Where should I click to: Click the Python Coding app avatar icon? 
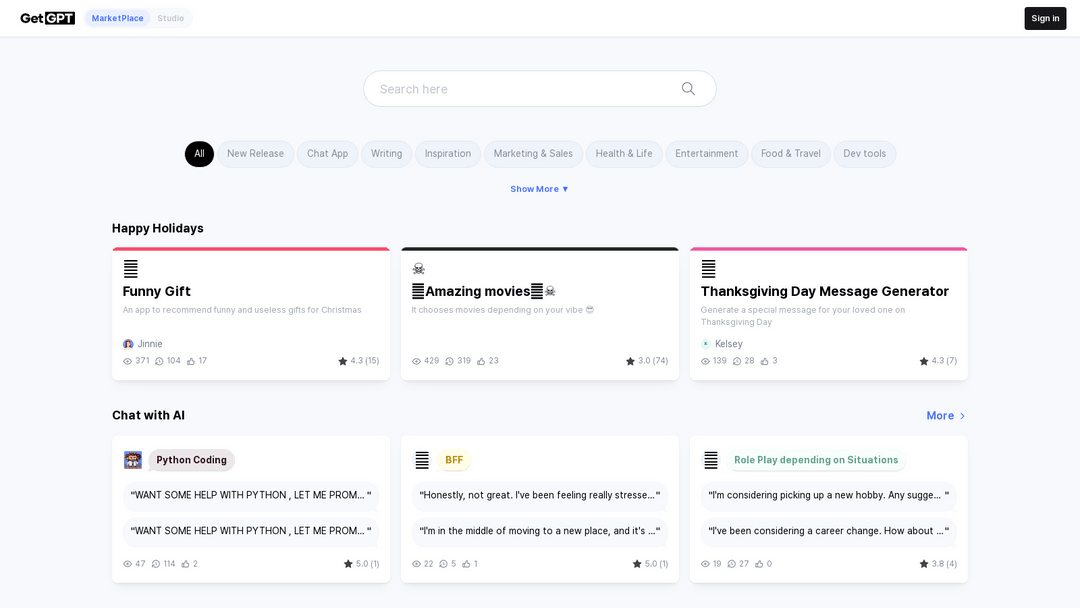pyautogui.click(x=133, y=460)
